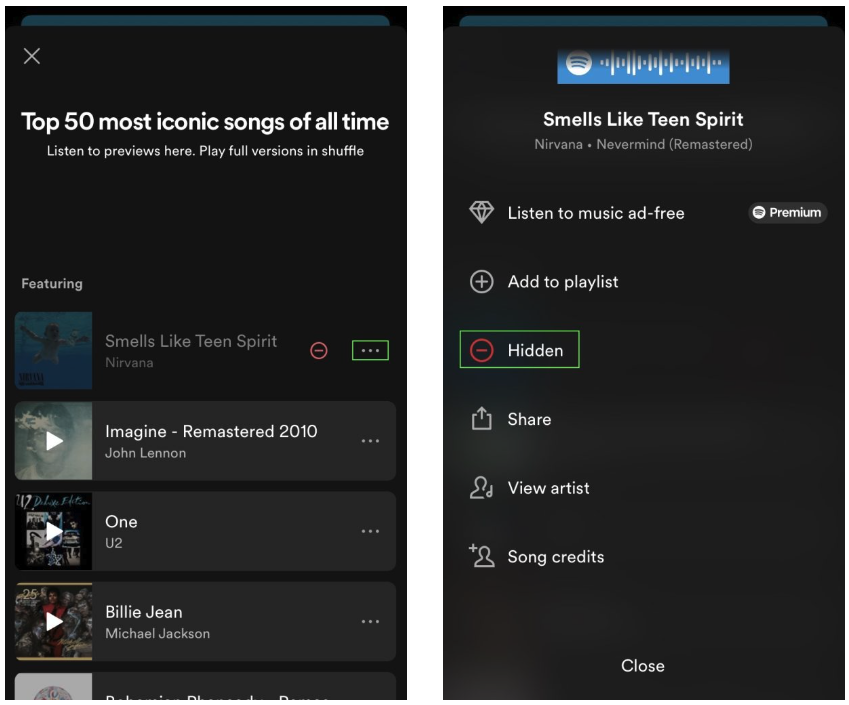The width and height of the screenshot is (849, 705).
Task: Click the Premium badge
Action: pos(788,213)
